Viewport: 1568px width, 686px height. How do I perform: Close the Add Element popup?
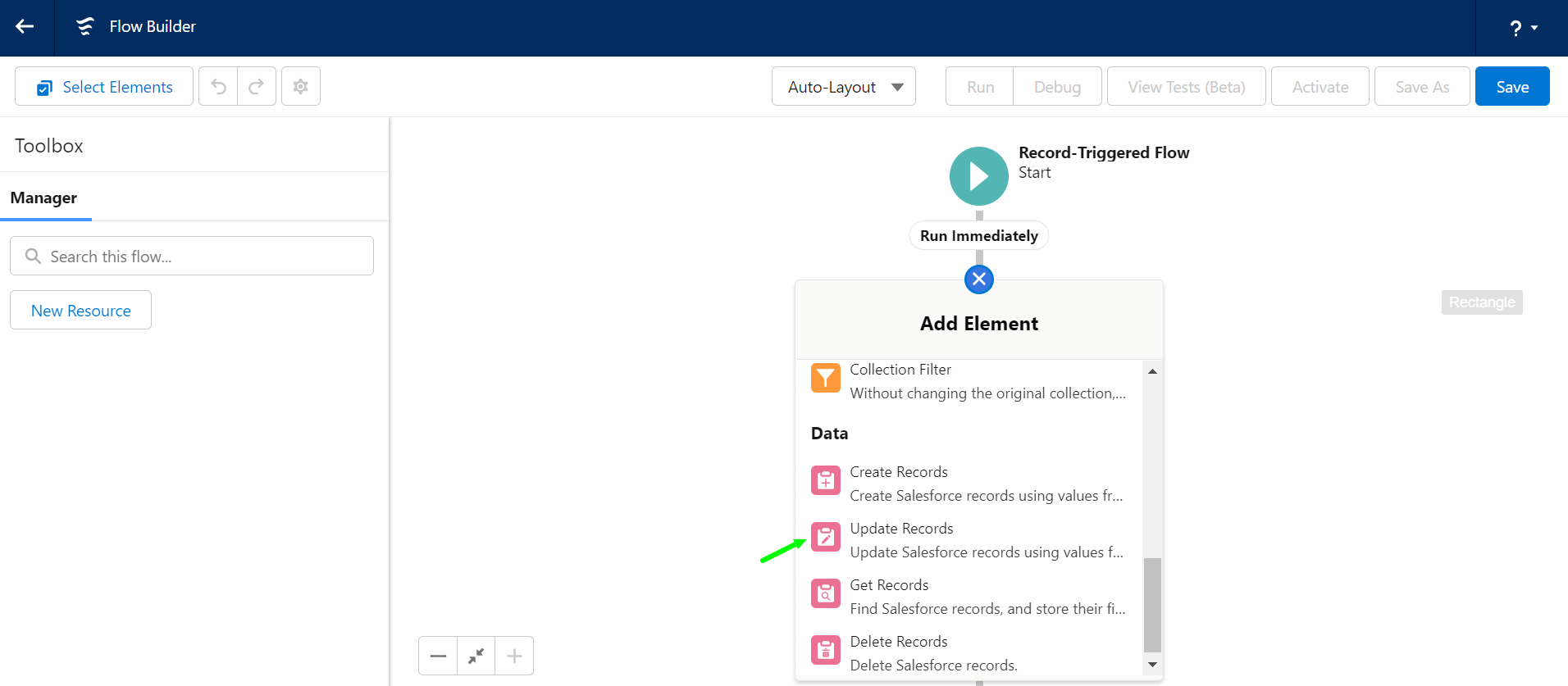coord(978,279)
